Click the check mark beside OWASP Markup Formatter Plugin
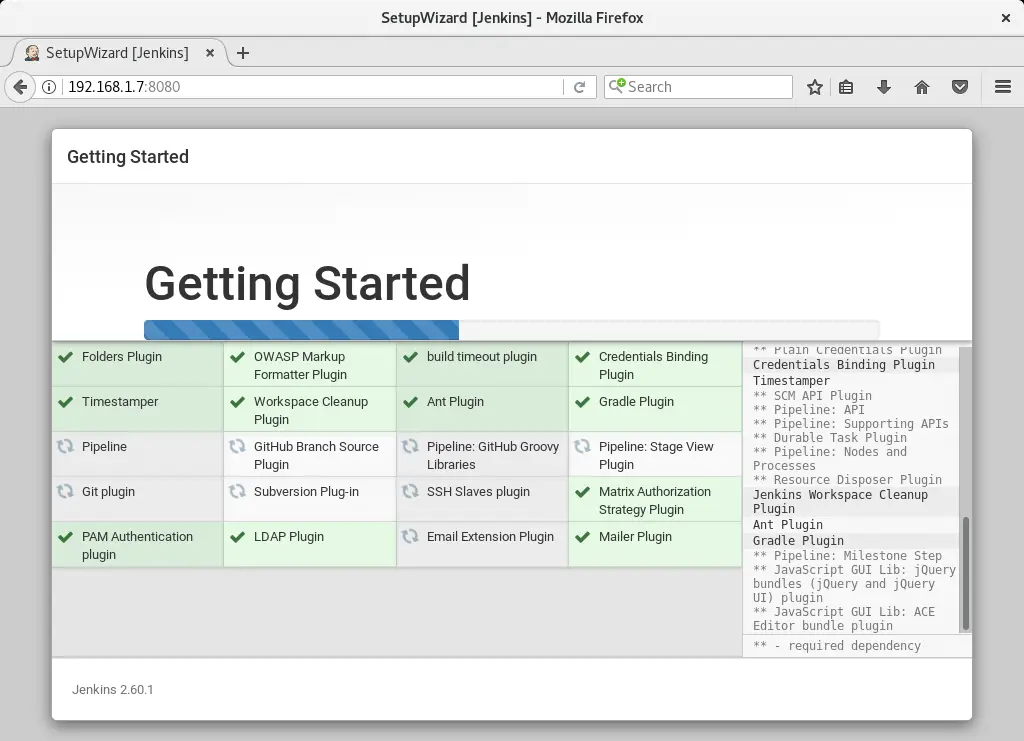 [238, 357]
